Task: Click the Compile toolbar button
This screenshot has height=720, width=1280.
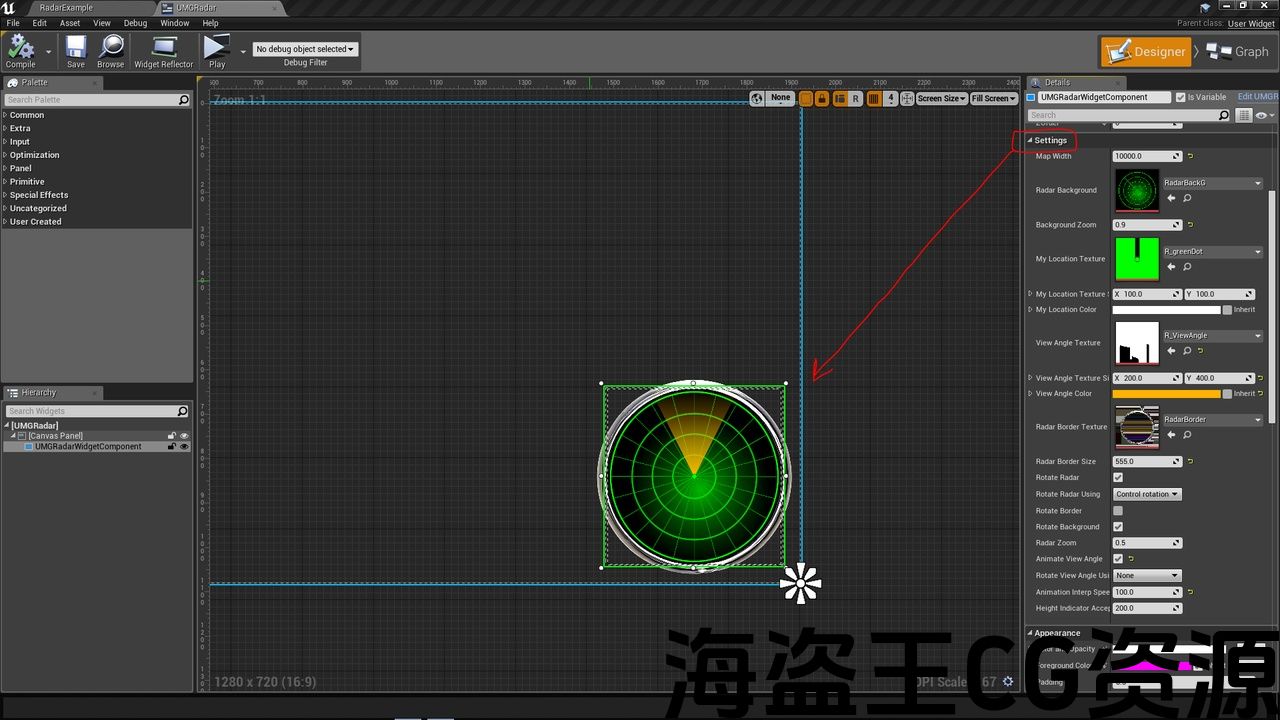Action: (x=20, y=51)
